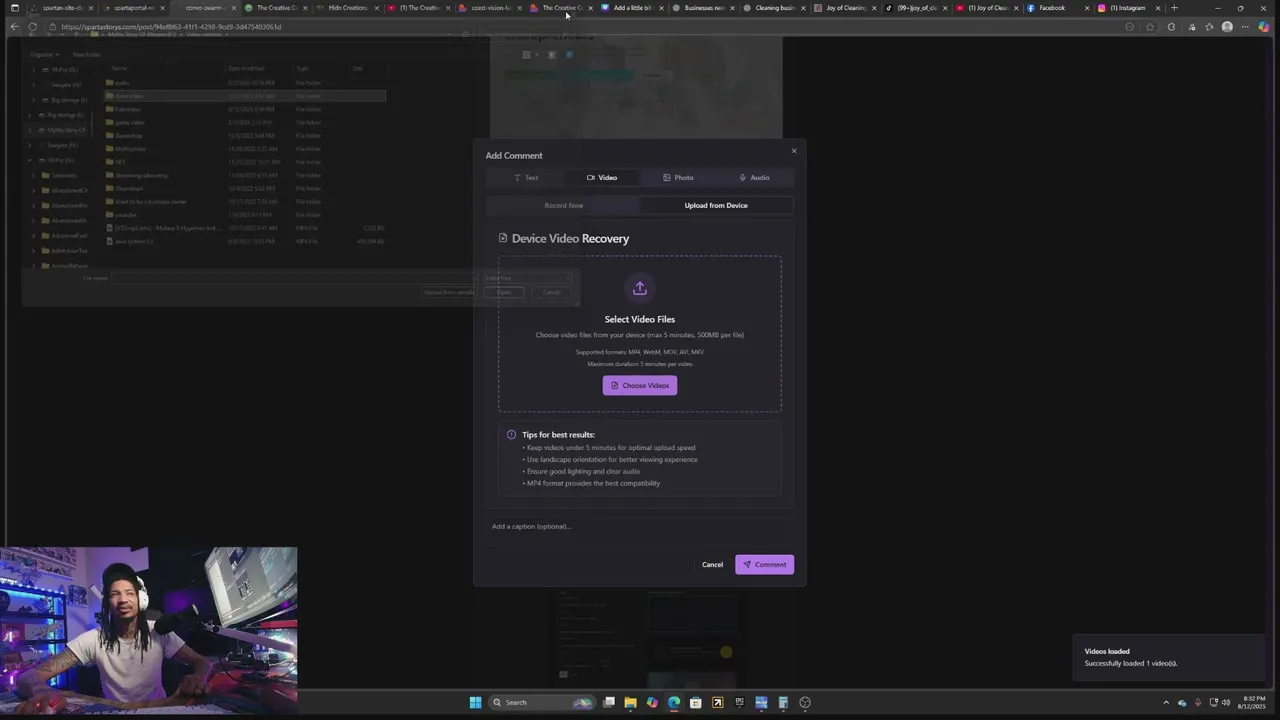The width and height of the screenshot is (1280, 720).
Task: Switch to the coast-vision browser tab
Action: click(490, 8)
